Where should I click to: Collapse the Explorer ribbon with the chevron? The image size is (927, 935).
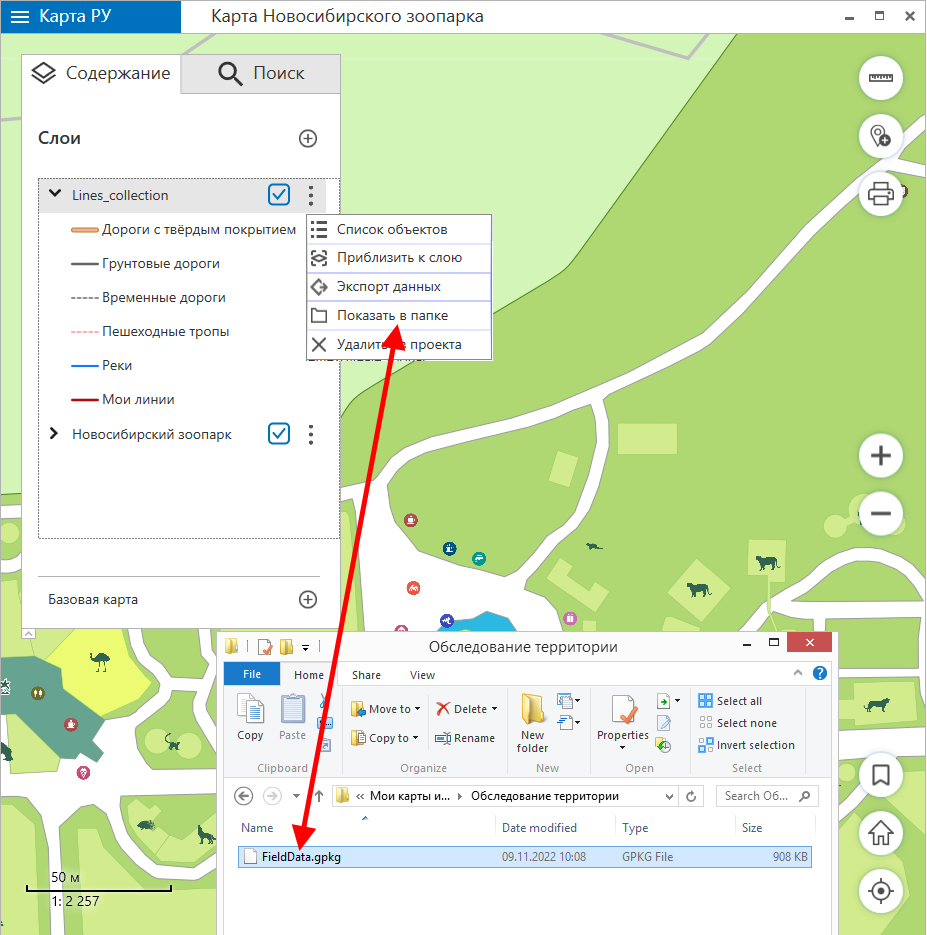[798, 673]
